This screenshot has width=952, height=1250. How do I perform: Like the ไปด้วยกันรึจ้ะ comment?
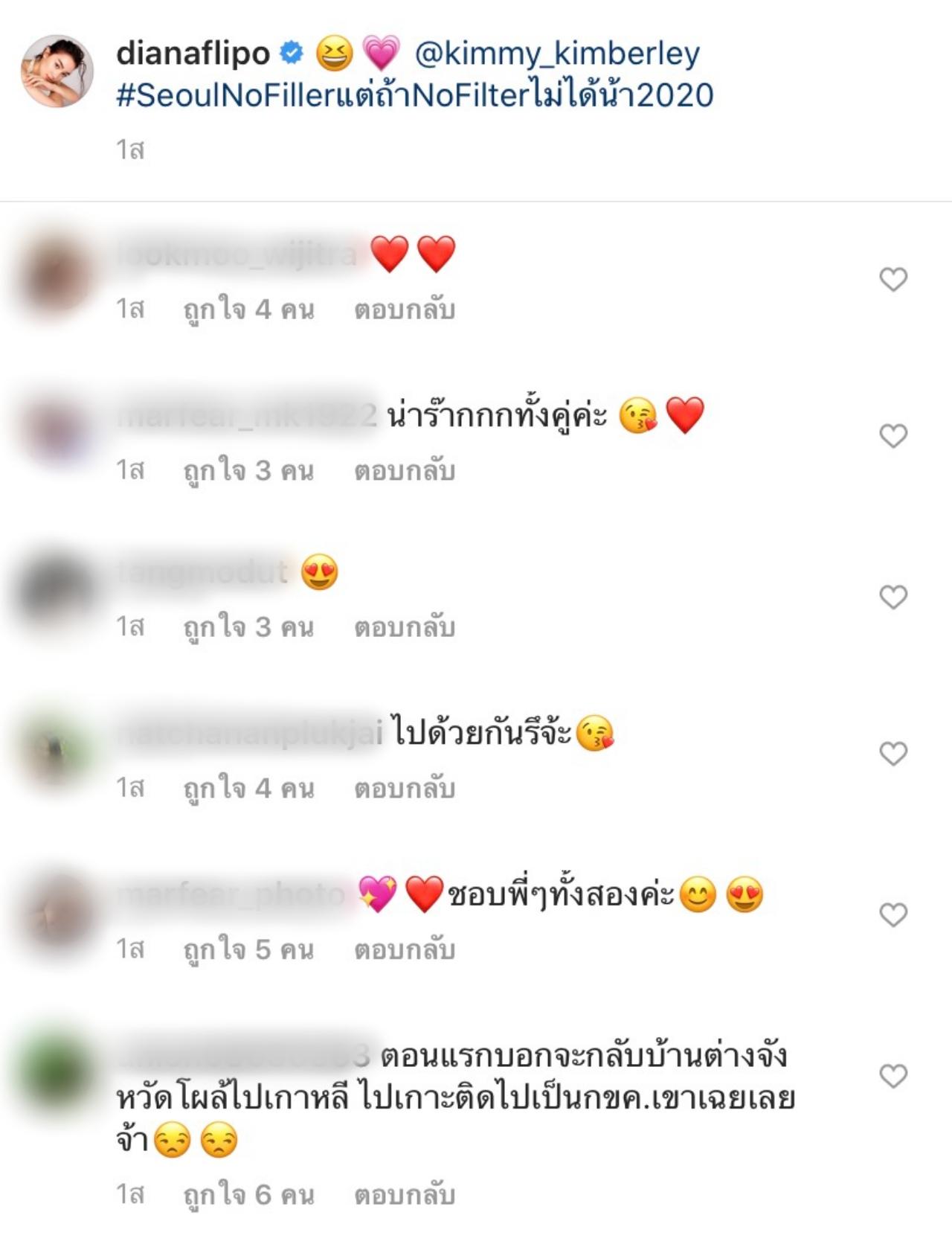[x=893, y=754]
